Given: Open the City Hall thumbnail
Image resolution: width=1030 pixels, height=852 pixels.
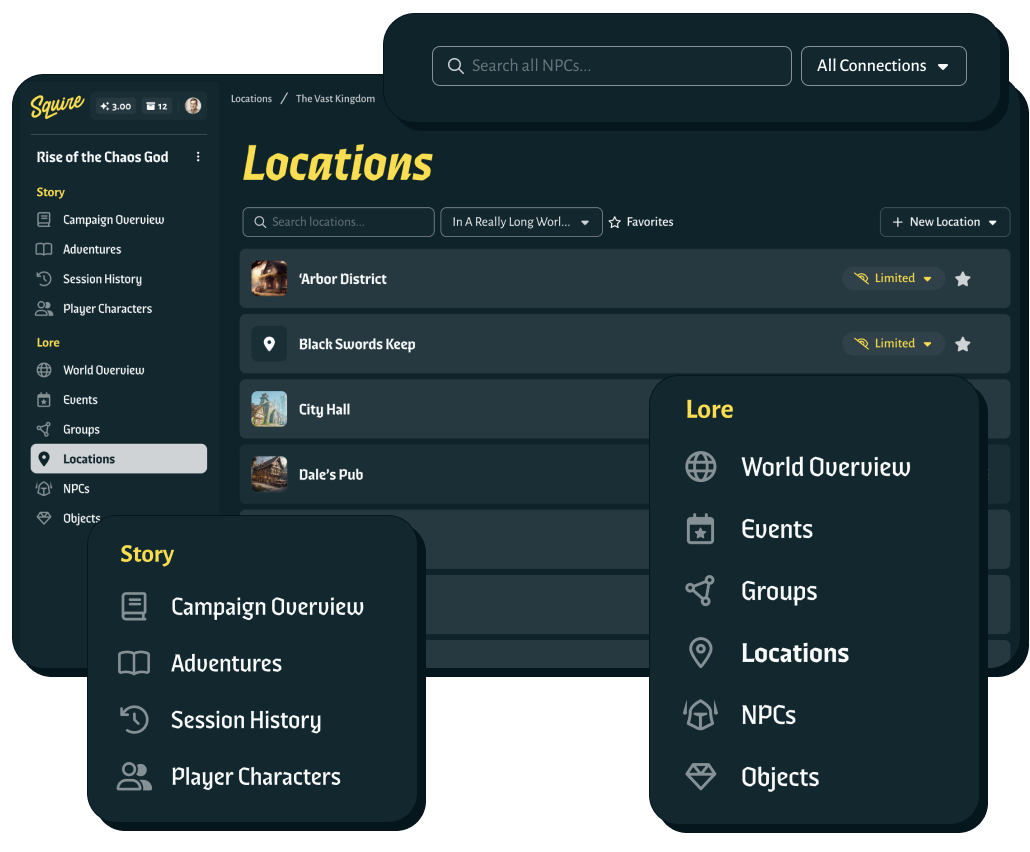Looking at the screenshot, I should [x=269, y=409].
